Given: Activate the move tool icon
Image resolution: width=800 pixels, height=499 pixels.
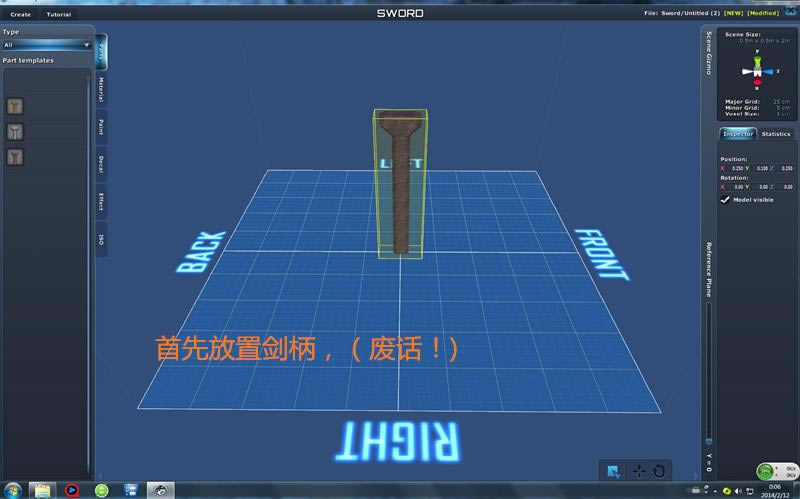Looking at the screenshot, I should (x=638, y=470).
